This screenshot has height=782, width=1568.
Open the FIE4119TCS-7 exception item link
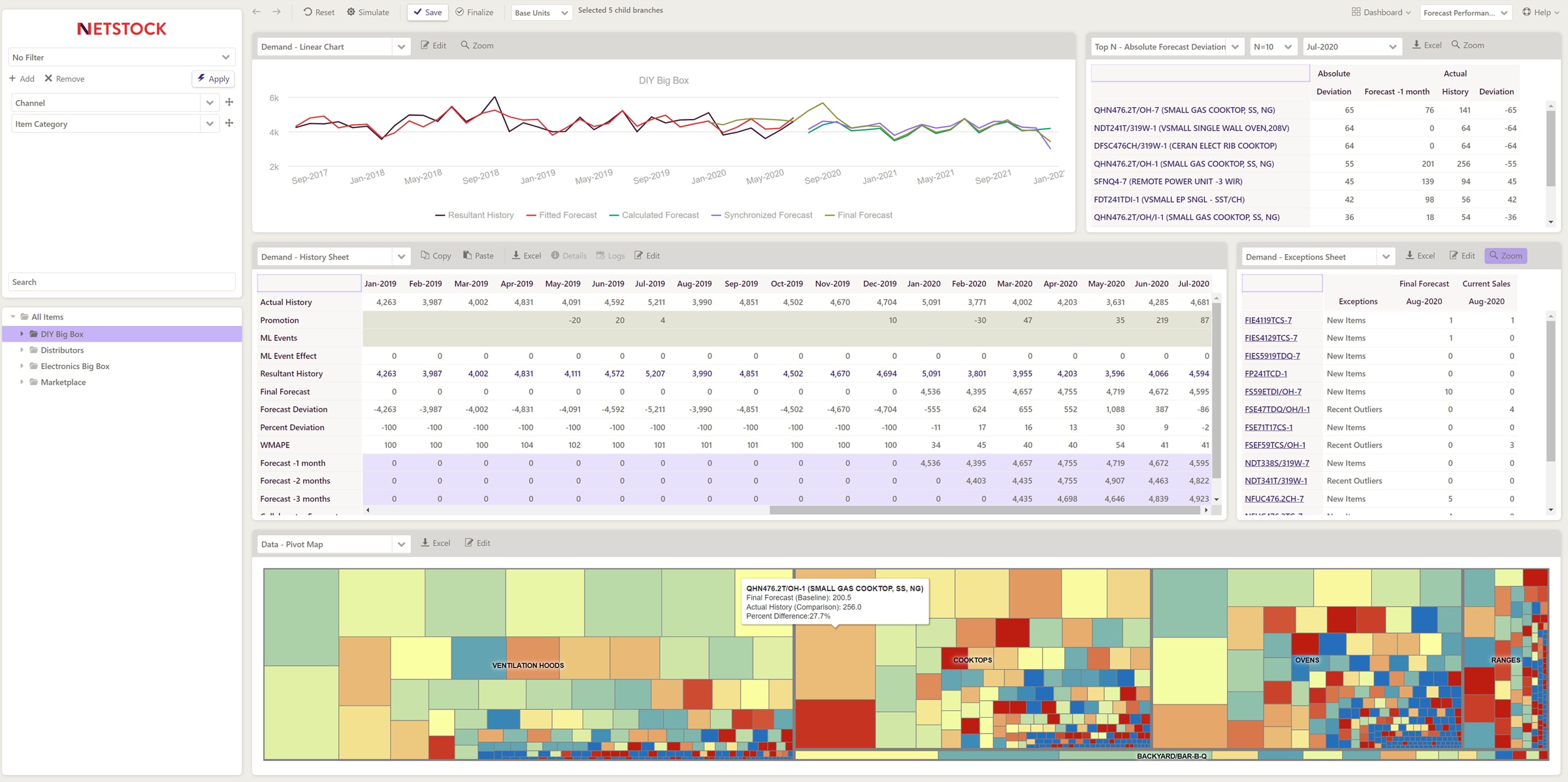[1267, 320]
